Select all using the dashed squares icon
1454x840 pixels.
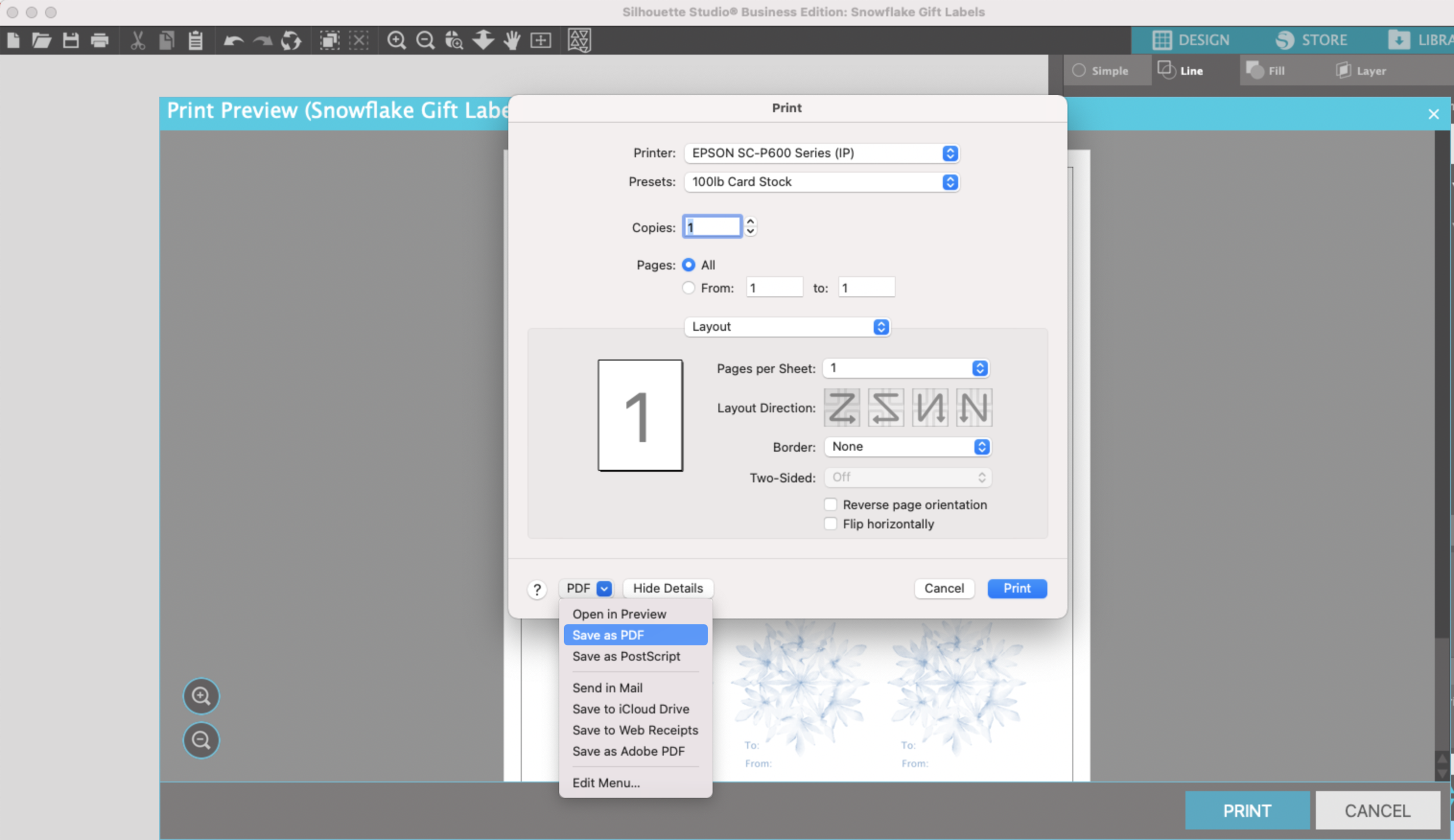(x=330, y=40)
